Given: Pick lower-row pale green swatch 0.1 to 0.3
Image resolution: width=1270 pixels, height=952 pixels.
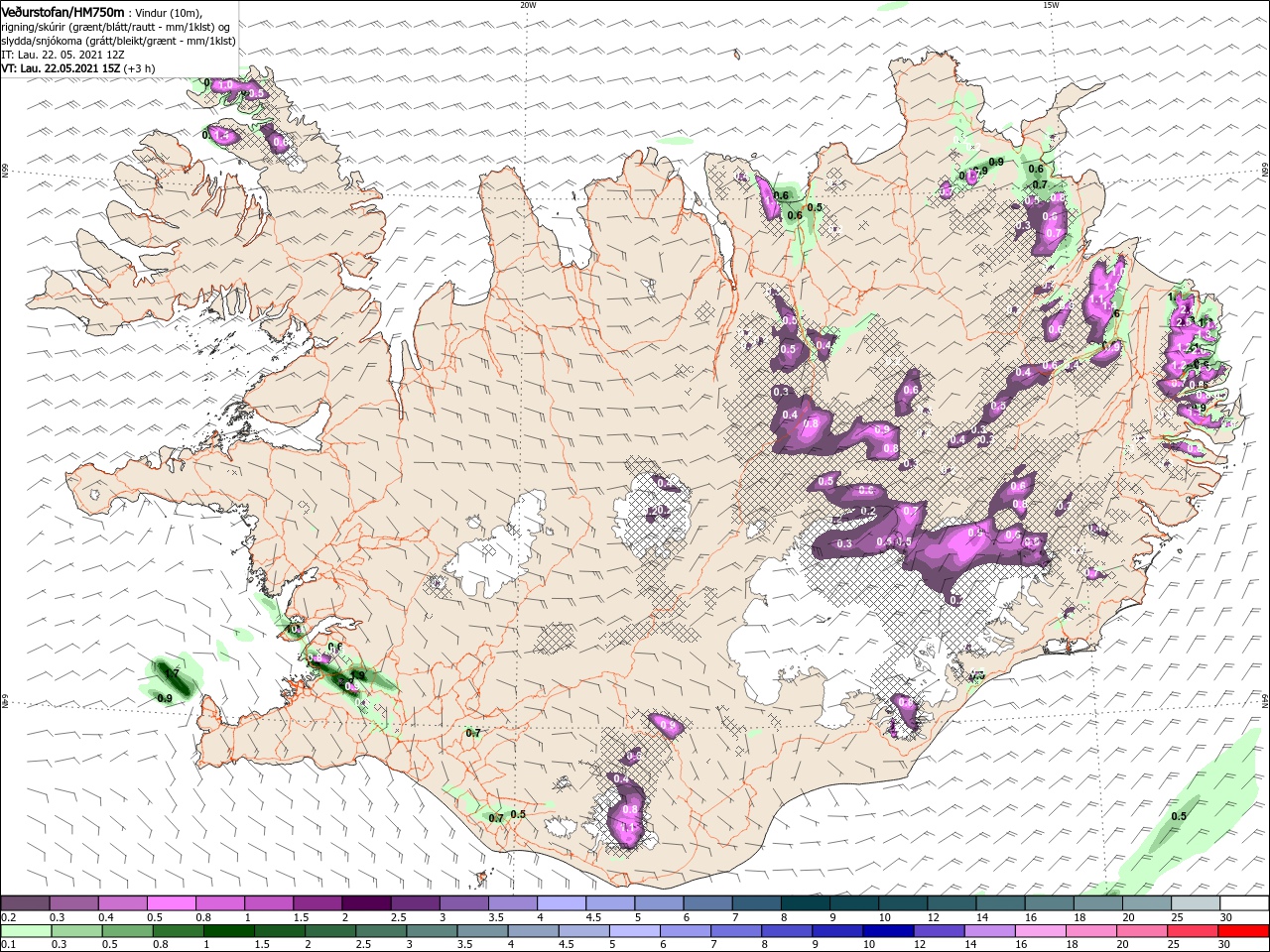Looking at the screenshot, I should click(x=26, y=931).
